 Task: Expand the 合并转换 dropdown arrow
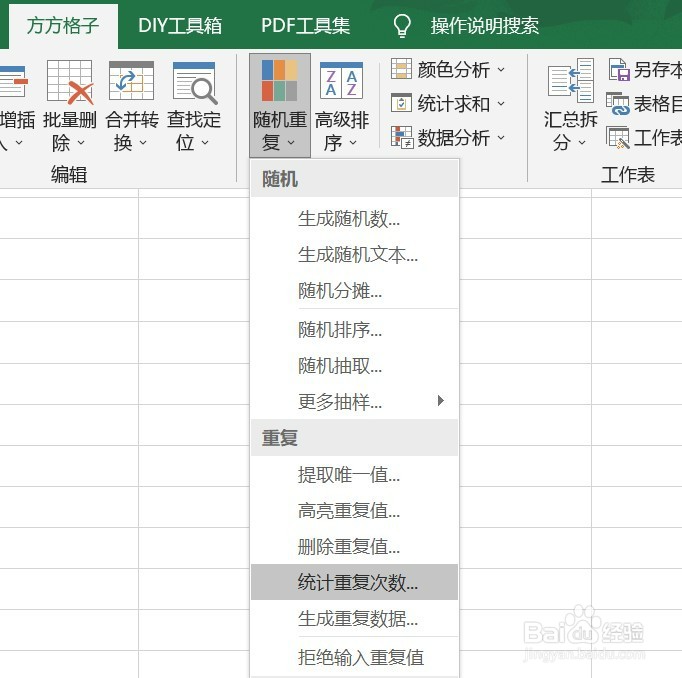tap(143, 143)
